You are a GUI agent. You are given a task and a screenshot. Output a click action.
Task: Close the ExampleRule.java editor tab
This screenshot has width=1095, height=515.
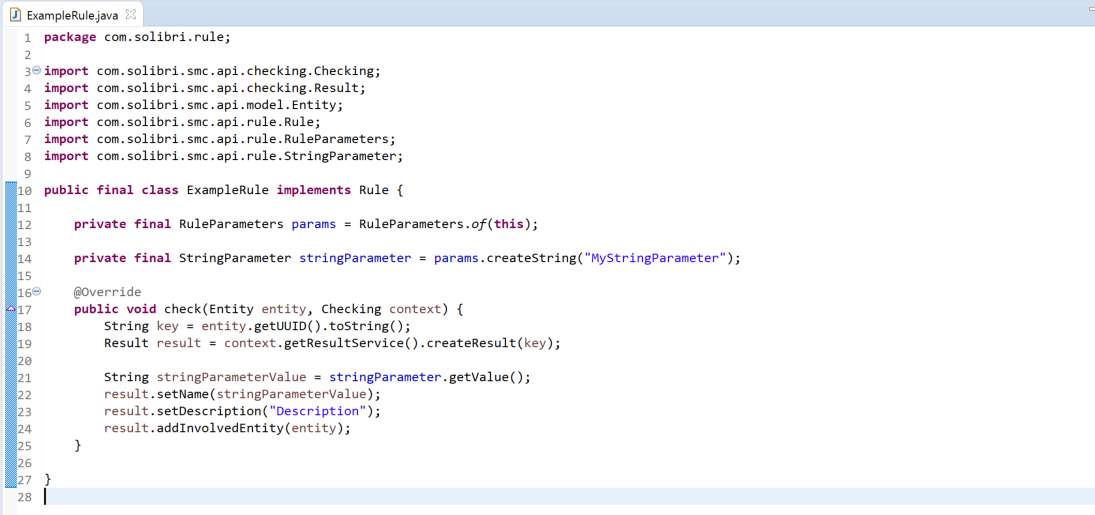point(130,14)
